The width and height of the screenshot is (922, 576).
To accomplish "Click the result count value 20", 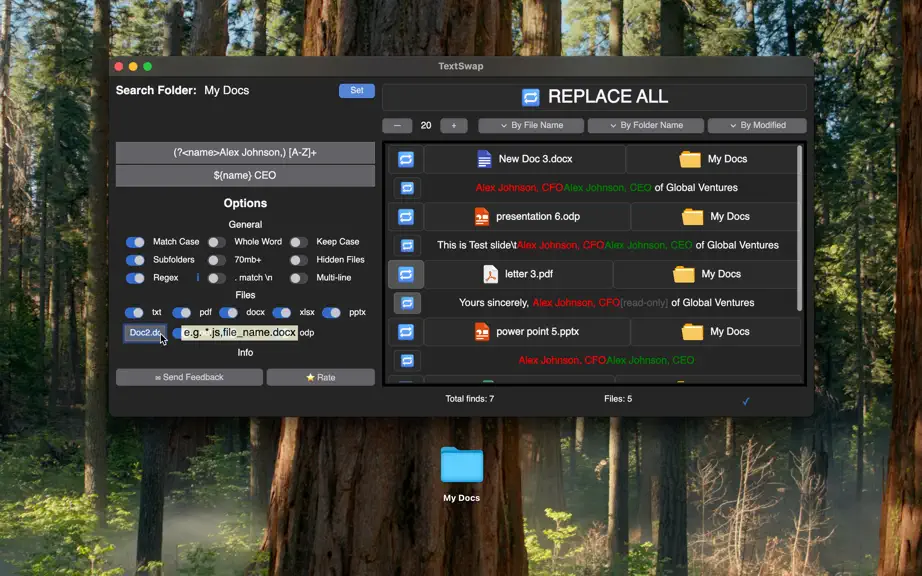I will point(426,126).
